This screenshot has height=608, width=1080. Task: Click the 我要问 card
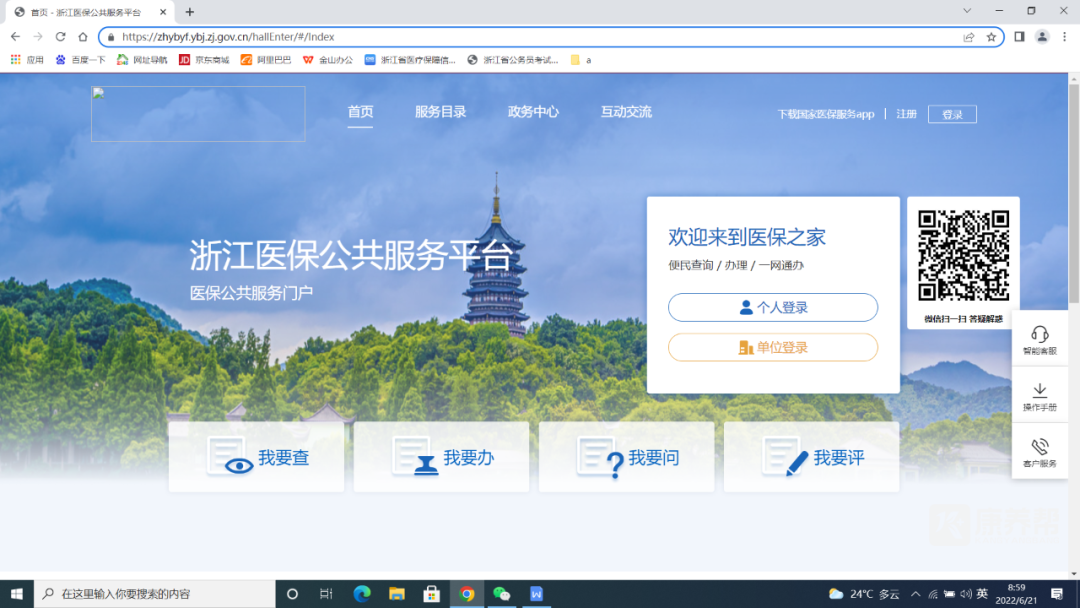pyautogui.click(x=627, y=457)
